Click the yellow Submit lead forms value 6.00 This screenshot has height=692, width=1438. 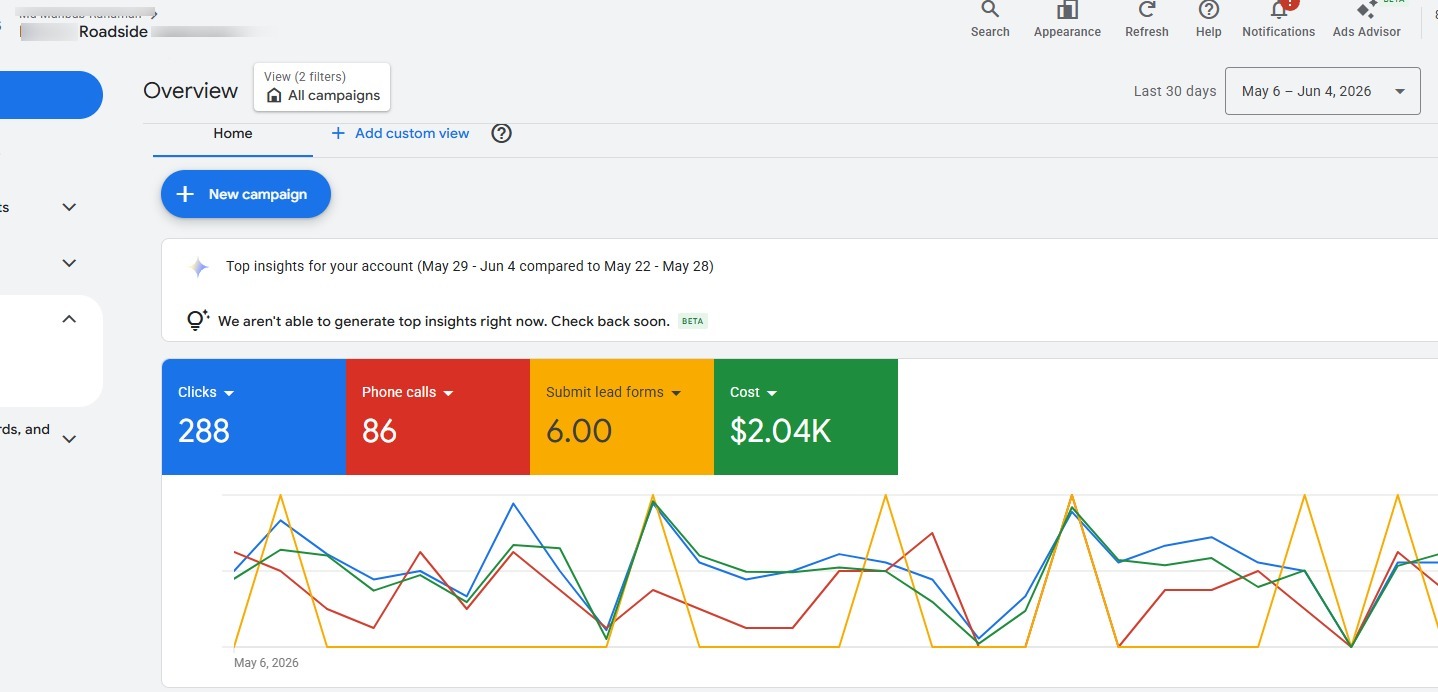(x=579, y=431)
